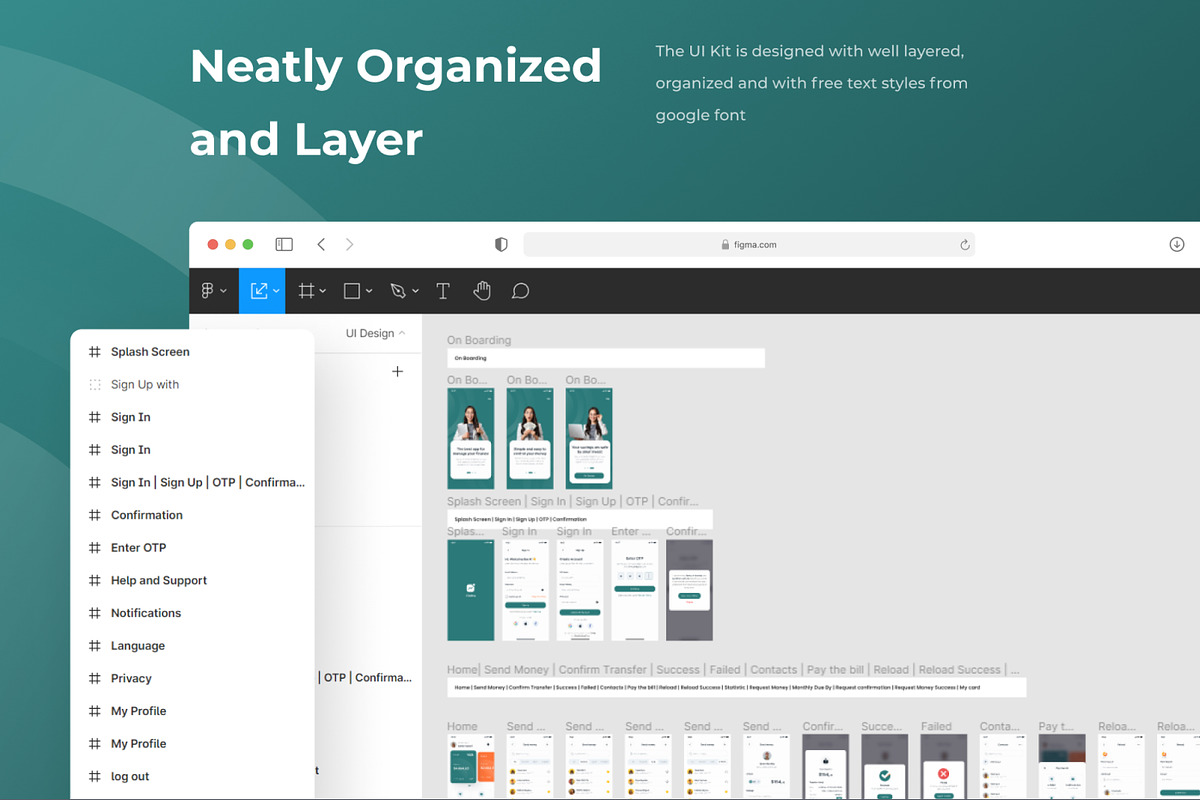Select 'Home| Send Money | Confirm Transfer' section label
The height and width of the screenshot is (800, 1200).
coord(734,669)
